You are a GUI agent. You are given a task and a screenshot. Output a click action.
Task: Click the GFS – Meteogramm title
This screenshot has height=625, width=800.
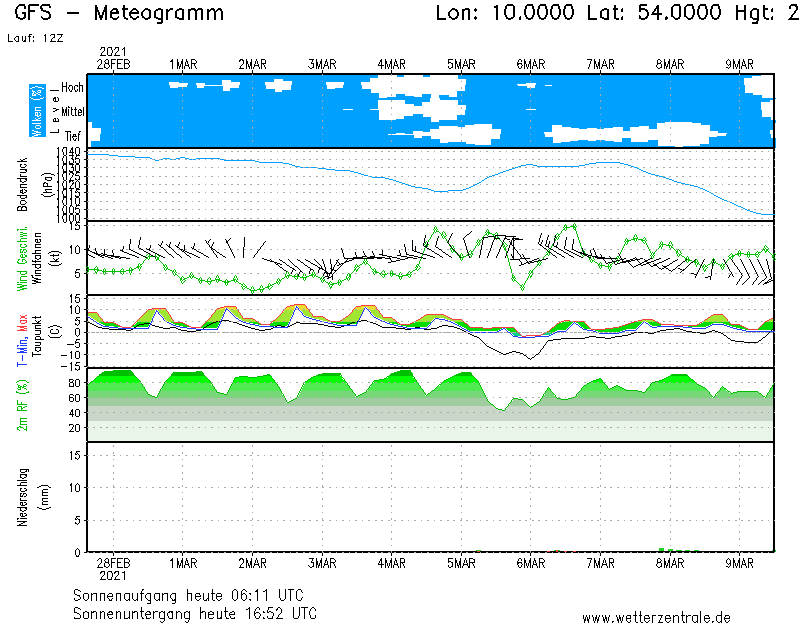coord(118,13)
